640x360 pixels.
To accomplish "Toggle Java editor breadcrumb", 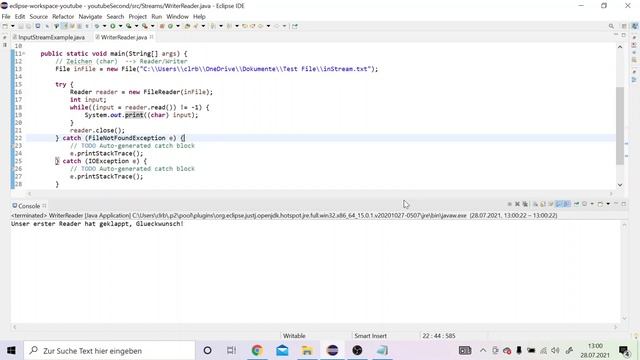I will coord(56,26).
